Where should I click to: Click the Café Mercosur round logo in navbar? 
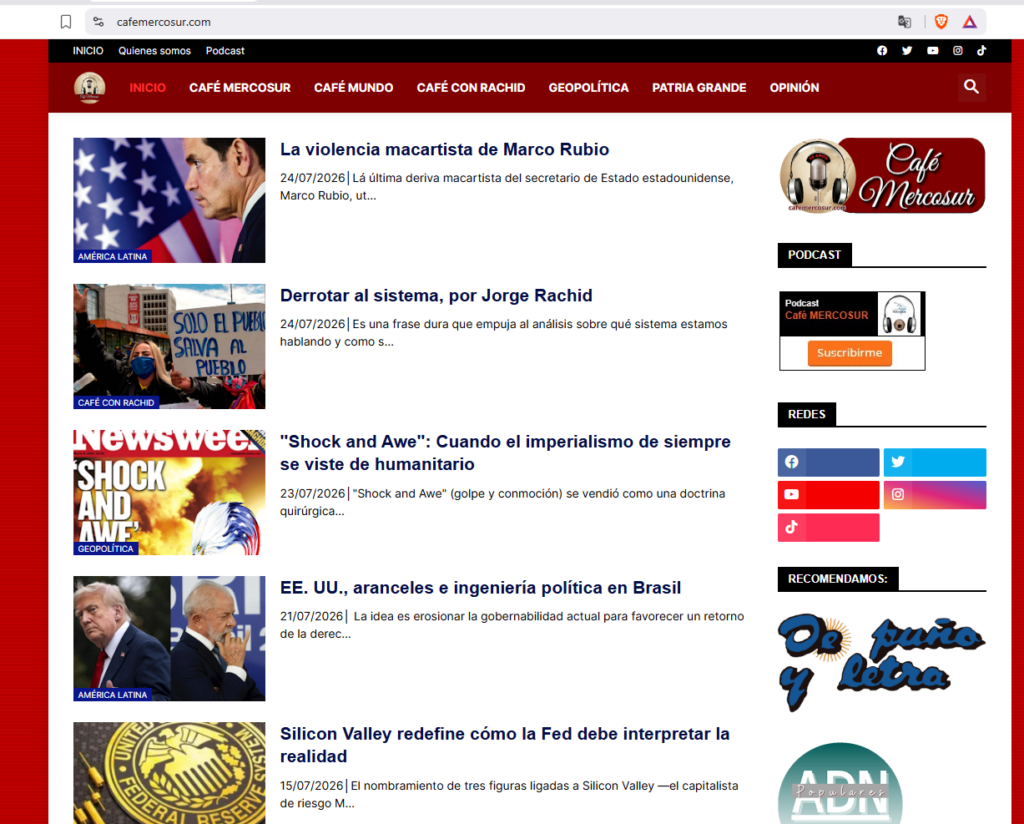[89, 87]
